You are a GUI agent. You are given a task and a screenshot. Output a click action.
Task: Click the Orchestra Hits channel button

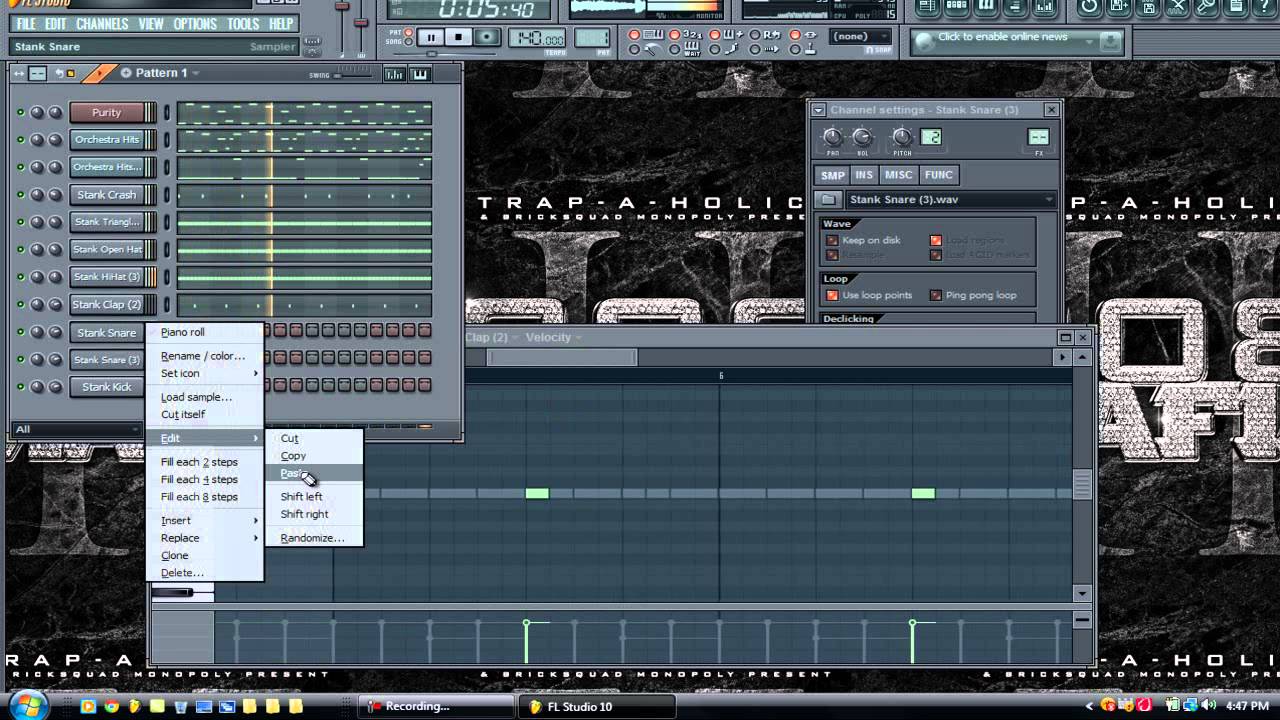[x=107, y=140]
